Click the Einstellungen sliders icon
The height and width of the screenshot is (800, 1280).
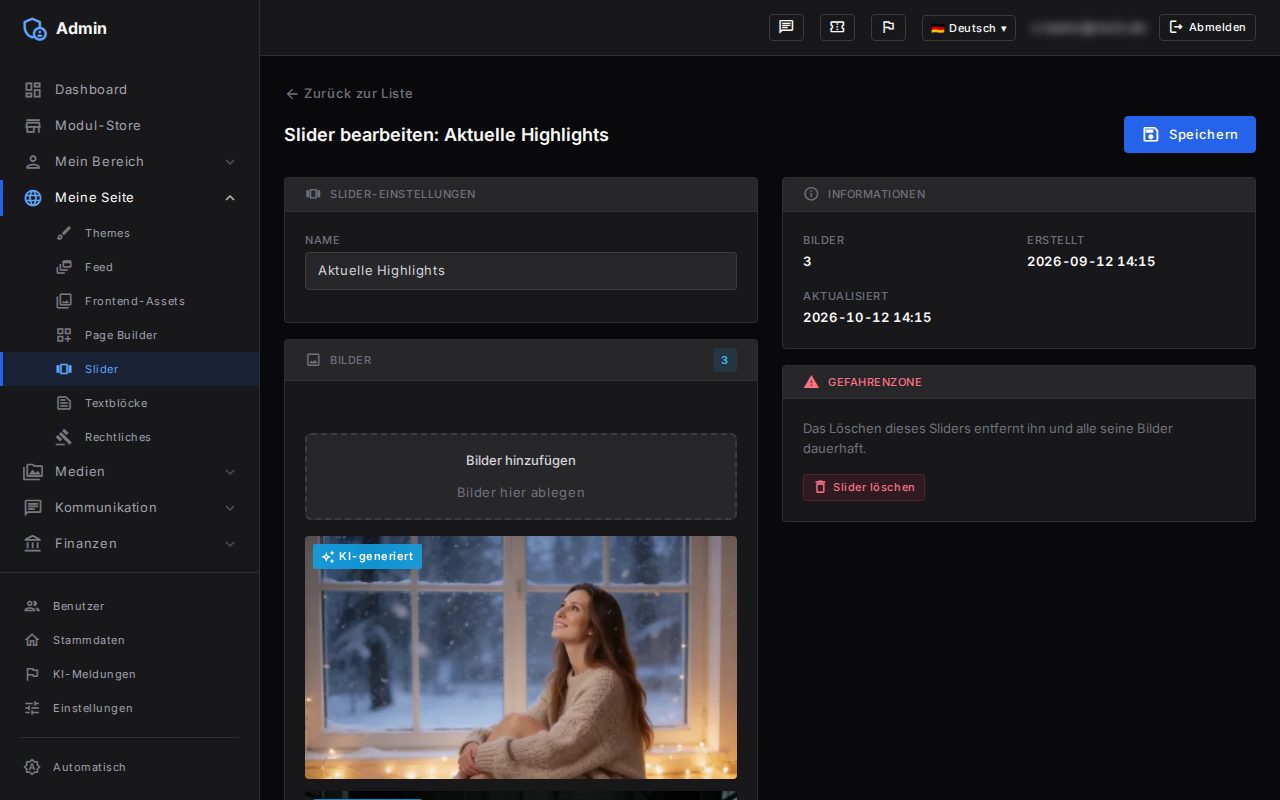click(x=32, y=708)
